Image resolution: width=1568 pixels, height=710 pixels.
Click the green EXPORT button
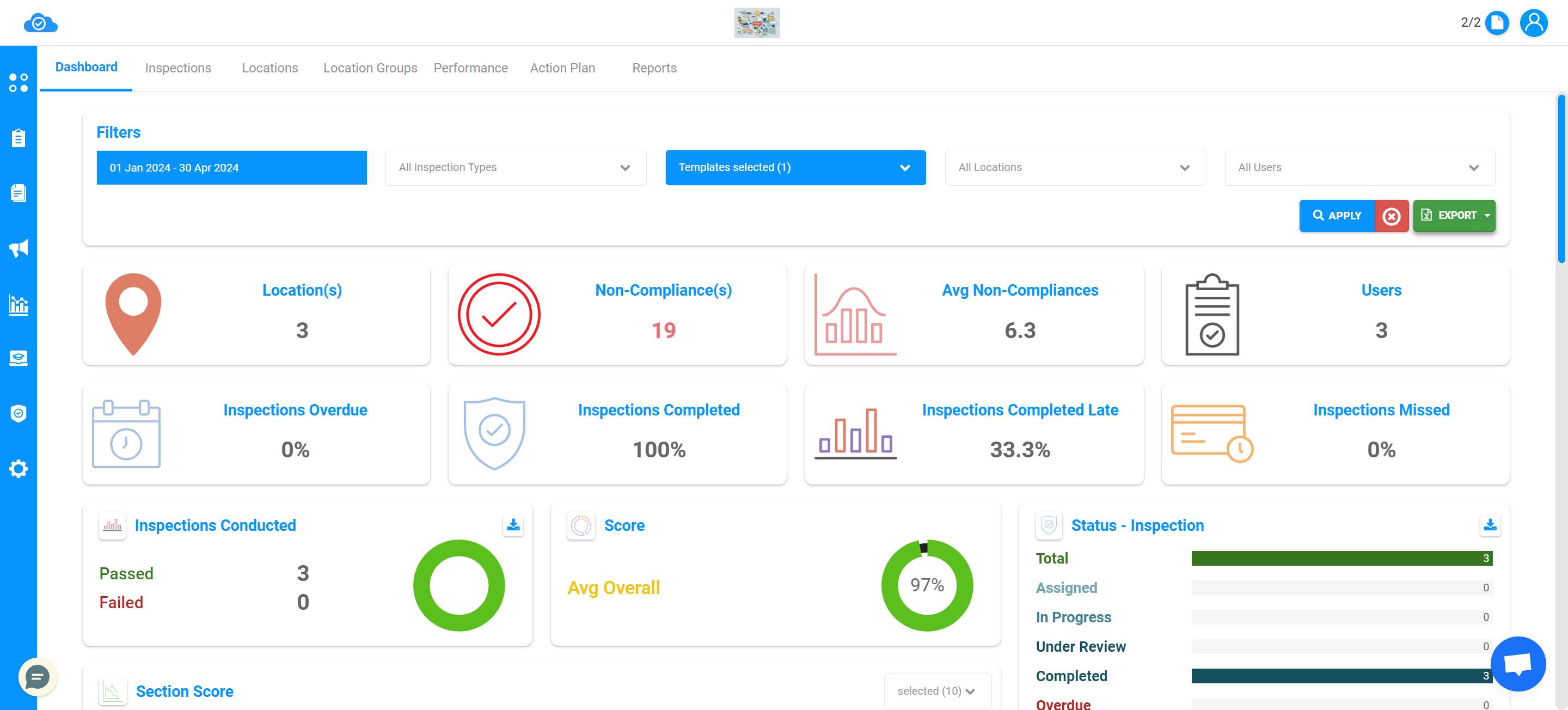point(1454,216)
